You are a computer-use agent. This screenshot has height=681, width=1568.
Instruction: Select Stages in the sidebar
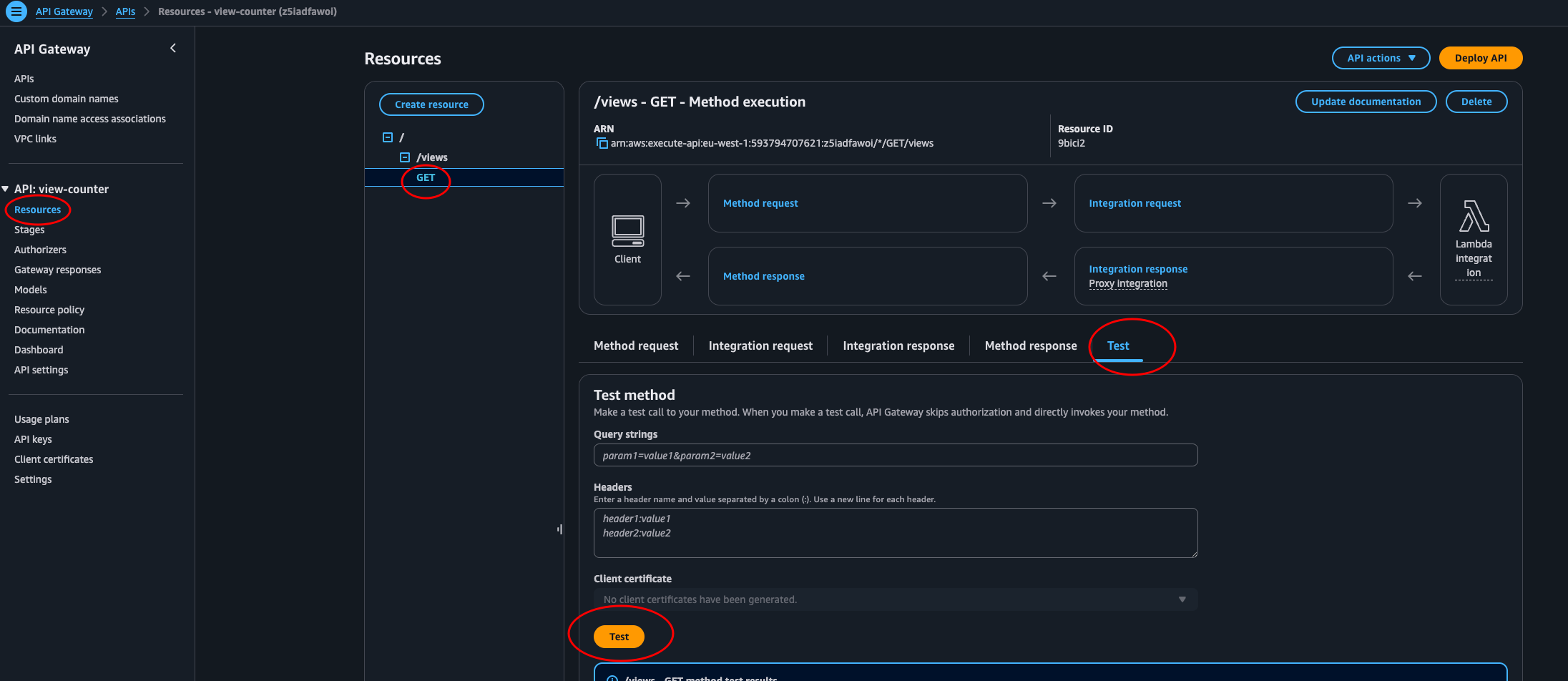(x=29, y=229)
